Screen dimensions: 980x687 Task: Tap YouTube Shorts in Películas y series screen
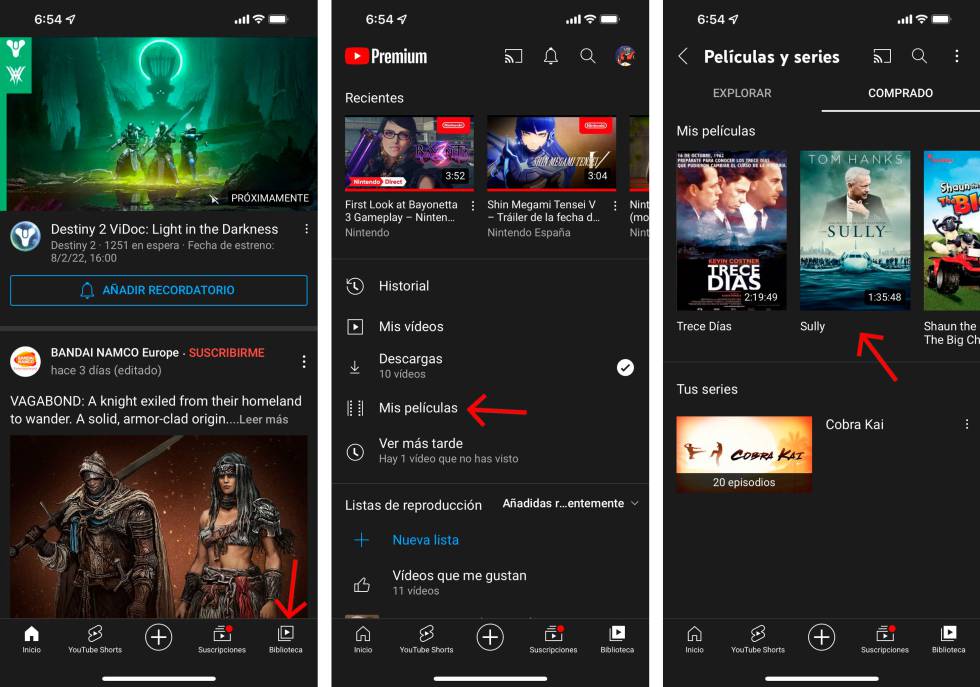pyautogui.click(x=758, y=639)
